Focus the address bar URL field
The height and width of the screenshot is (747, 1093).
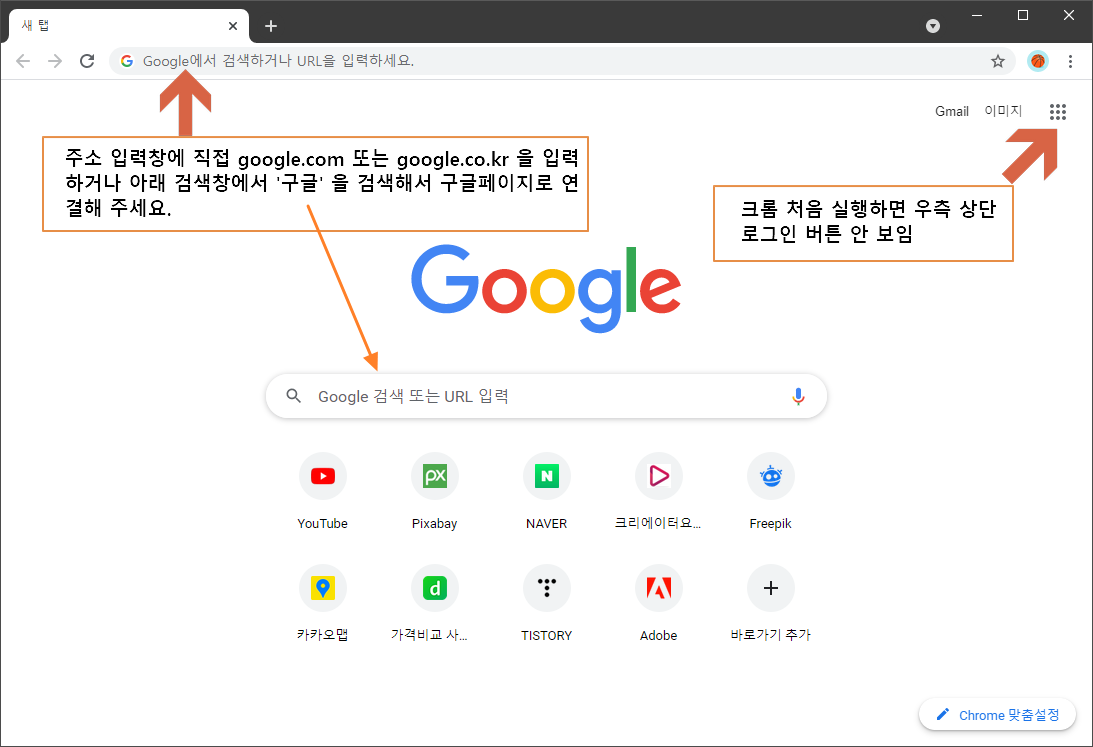coord(561,61)
